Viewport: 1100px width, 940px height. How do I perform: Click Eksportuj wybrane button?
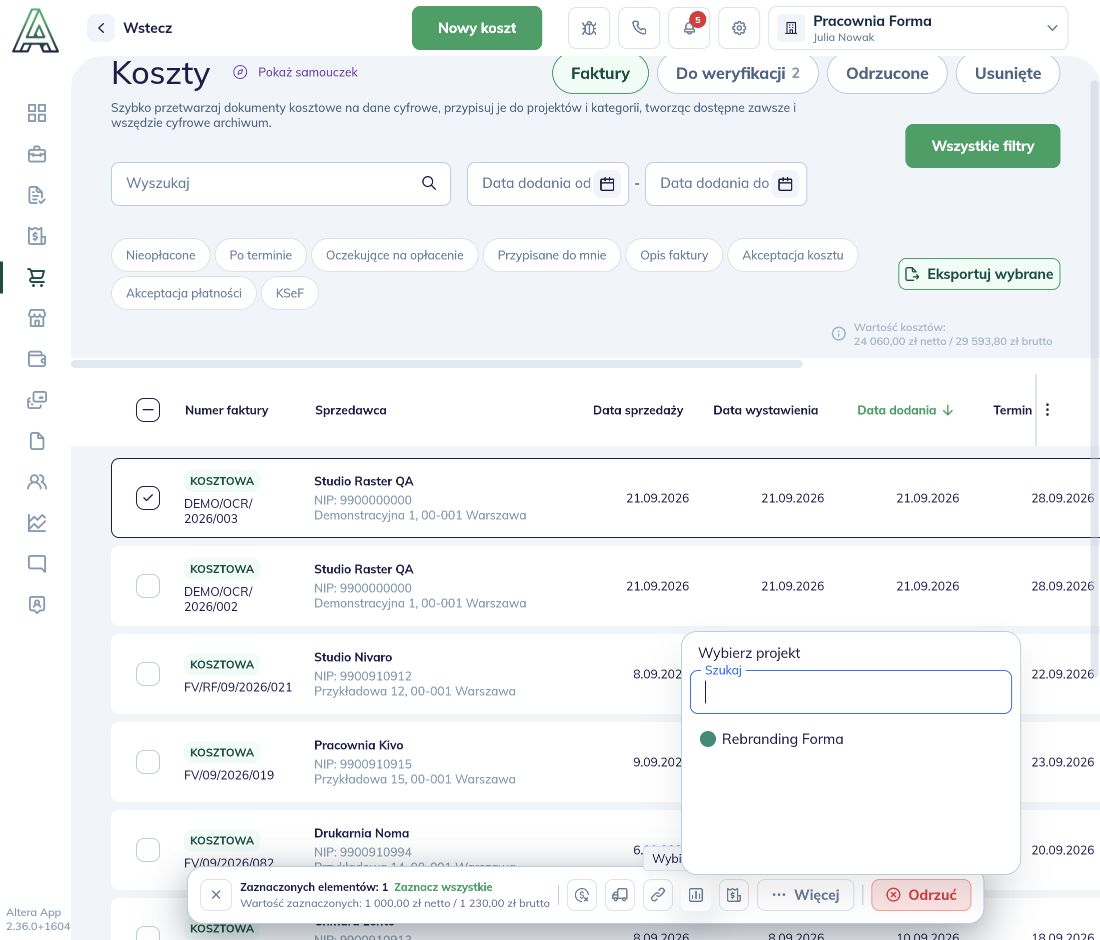pos(979,274)
